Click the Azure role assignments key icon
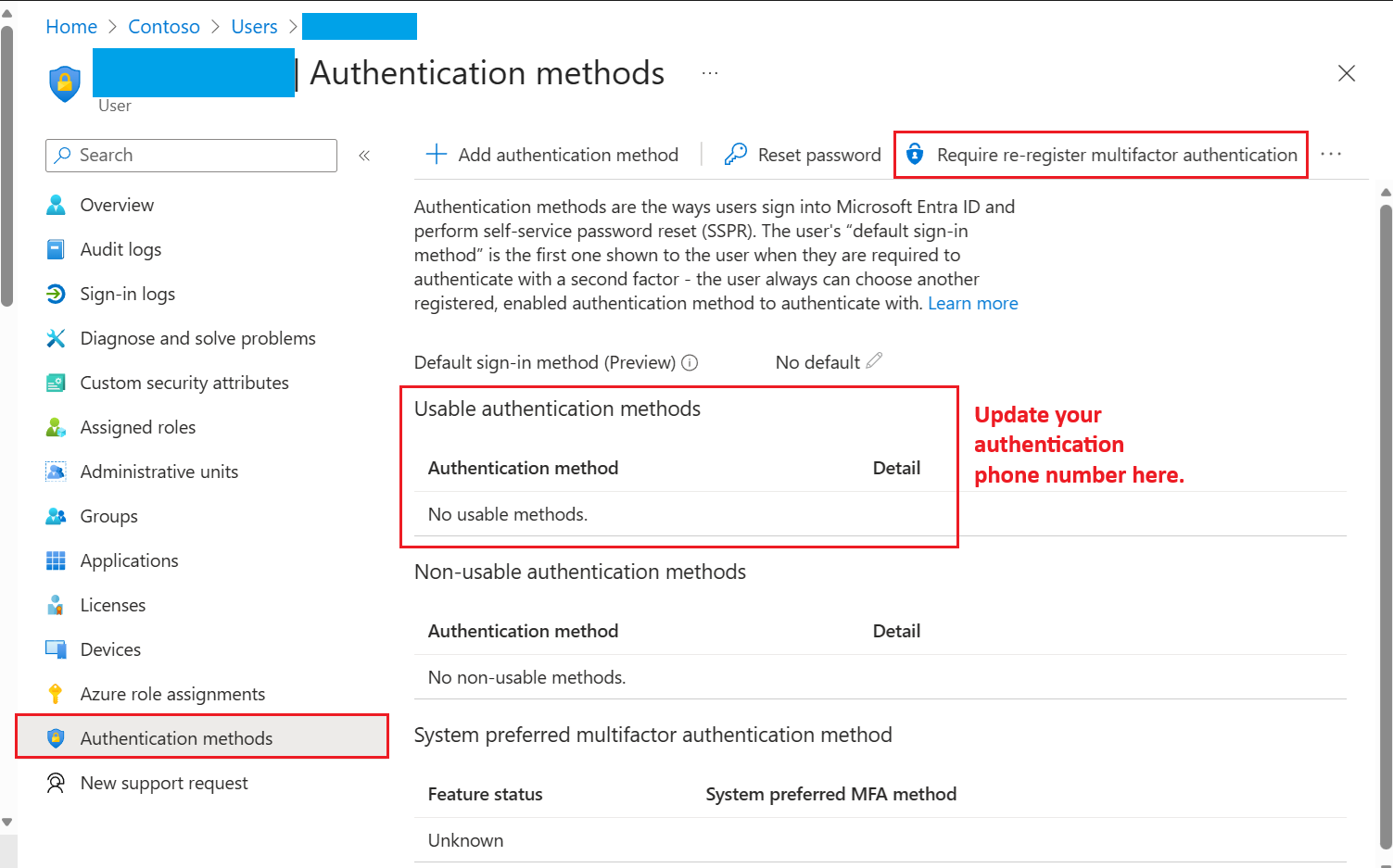 [56, 694]
